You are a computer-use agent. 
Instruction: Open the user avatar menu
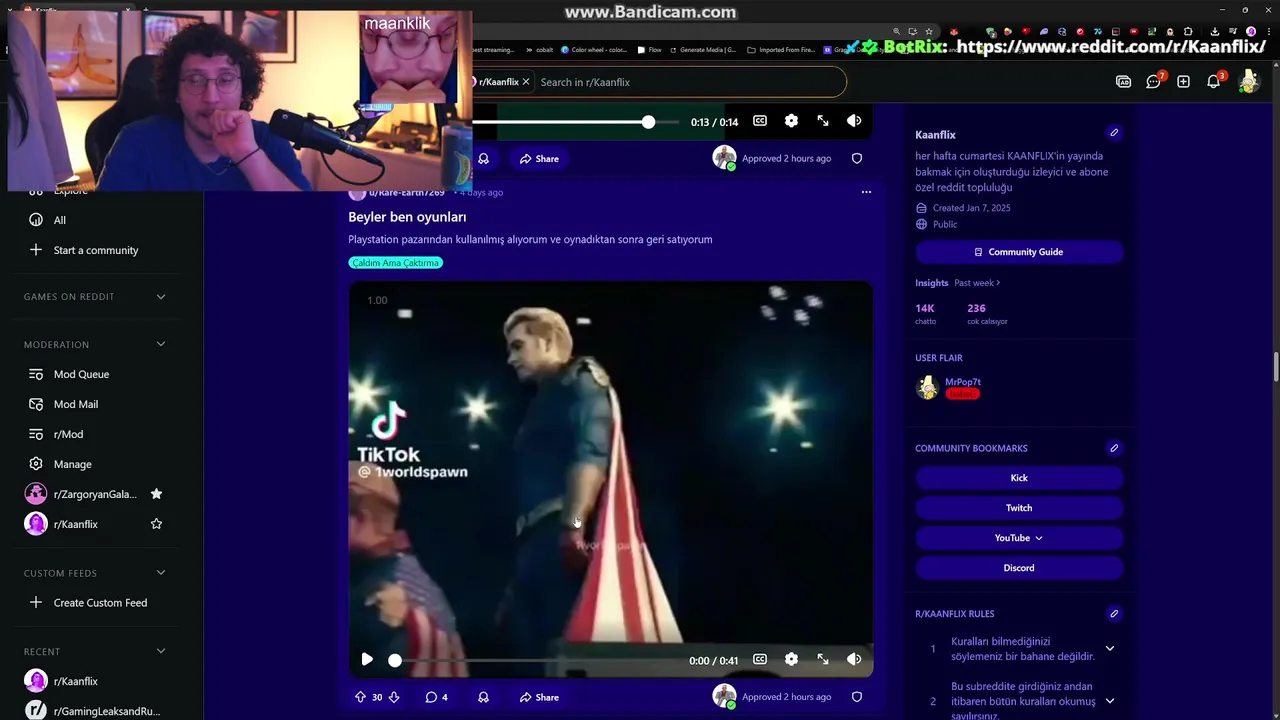pos(1248,82)
